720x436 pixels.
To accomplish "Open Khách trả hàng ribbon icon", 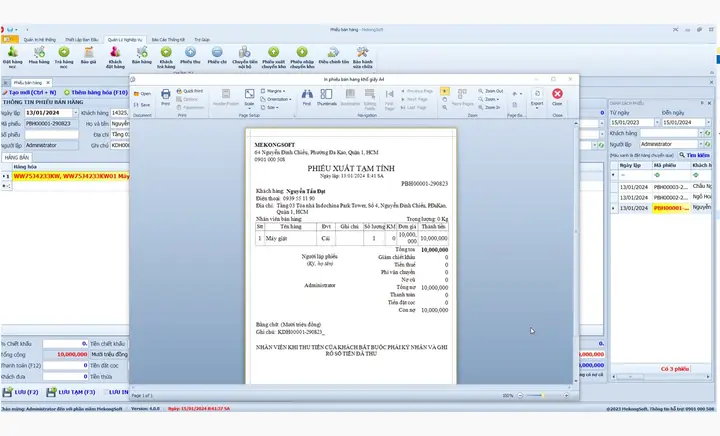I will pyautogui.click(x=166, y=57).
